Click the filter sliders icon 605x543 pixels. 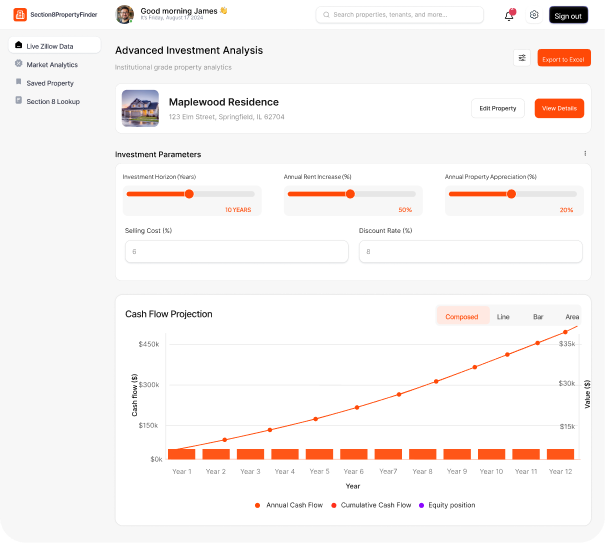(x=522, y=59)
